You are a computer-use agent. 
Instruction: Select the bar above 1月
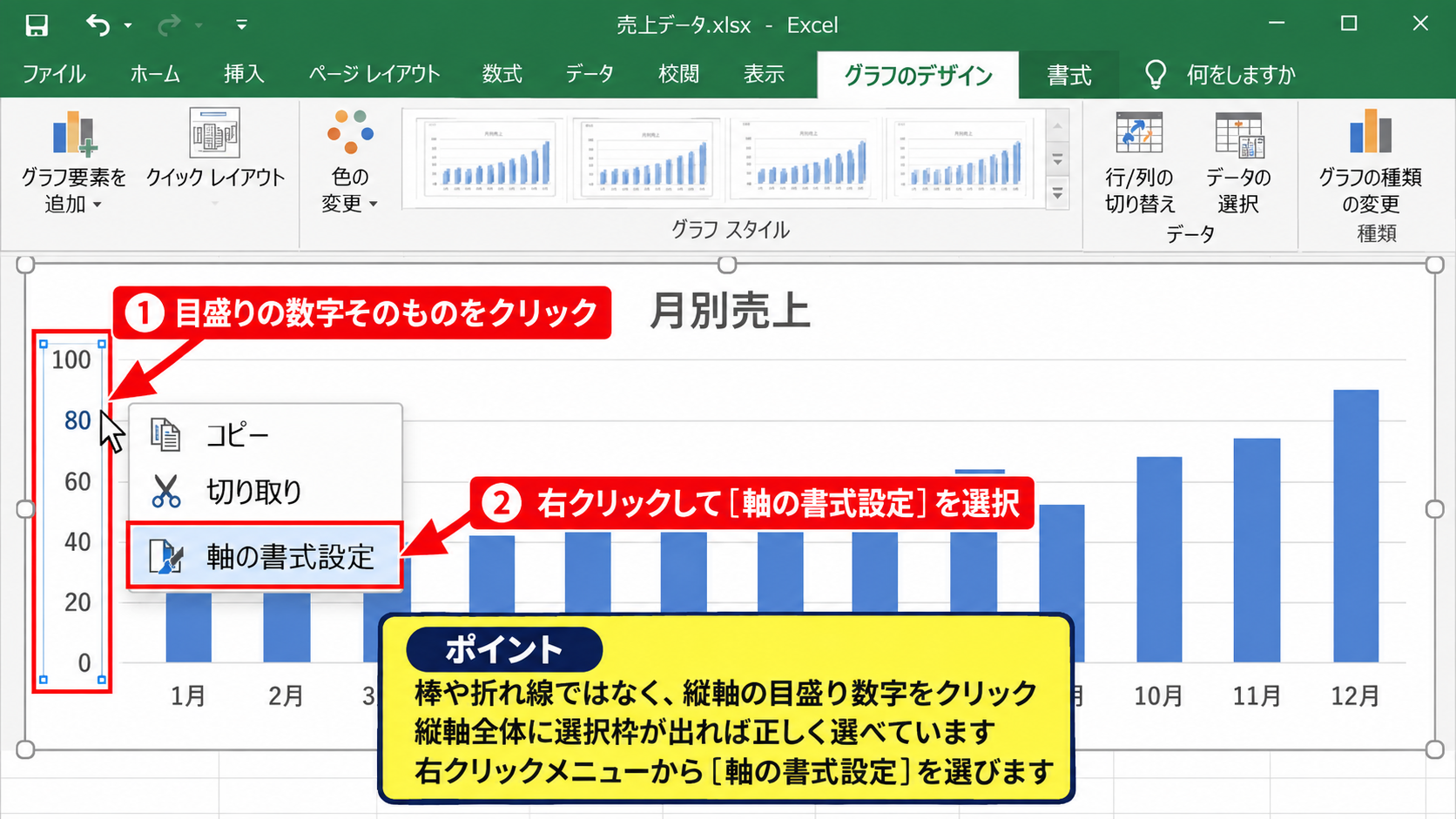[189, 627]
